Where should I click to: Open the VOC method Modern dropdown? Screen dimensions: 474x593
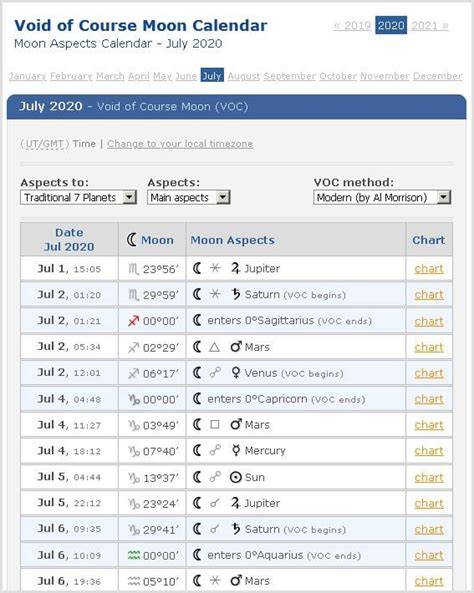382,197
